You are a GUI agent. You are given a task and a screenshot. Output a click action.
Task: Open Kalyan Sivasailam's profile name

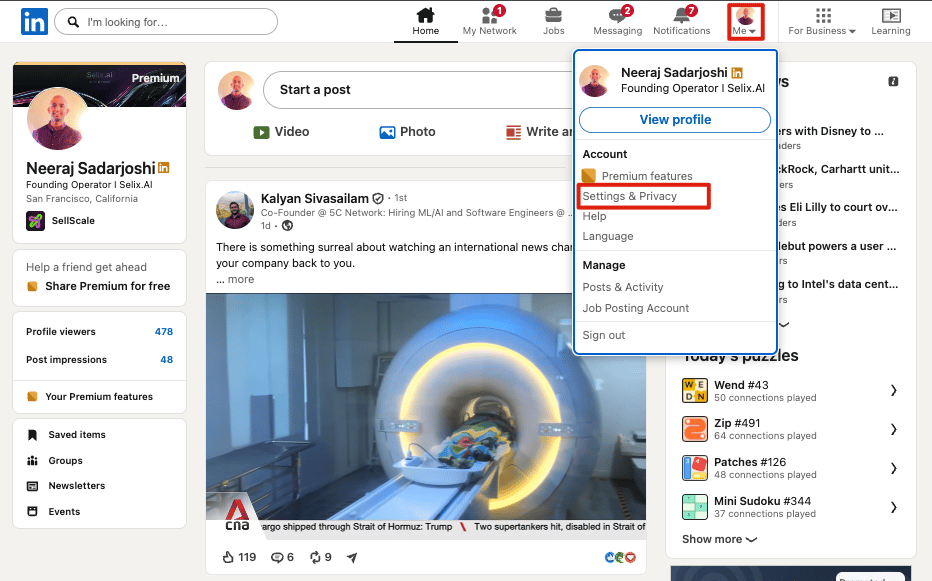click(314, 199)
